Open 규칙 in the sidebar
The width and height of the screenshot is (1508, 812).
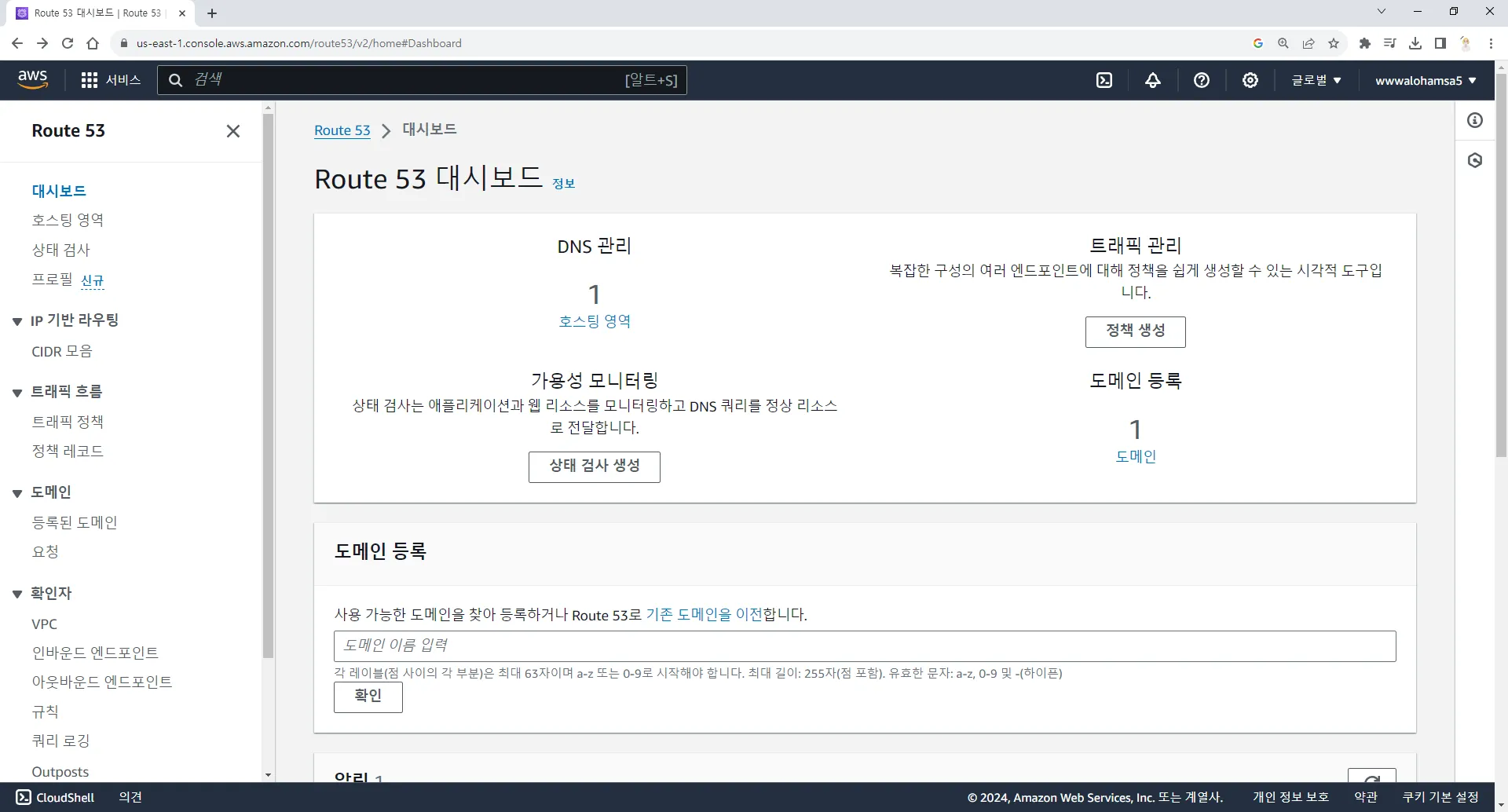pyautogui.click(x=45, y=711)
